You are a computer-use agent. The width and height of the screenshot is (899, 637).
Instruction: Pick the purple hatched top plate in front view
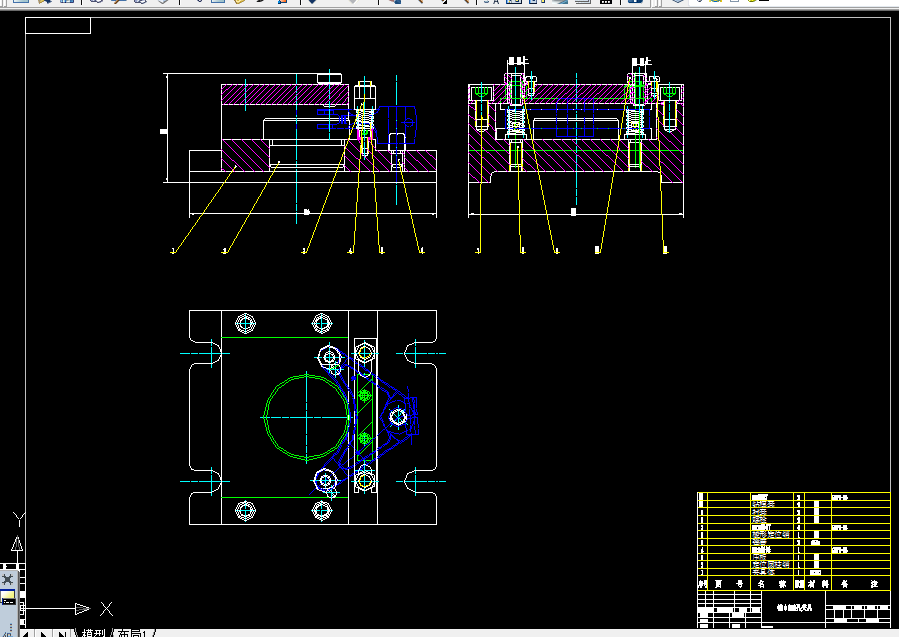[284, 94]
